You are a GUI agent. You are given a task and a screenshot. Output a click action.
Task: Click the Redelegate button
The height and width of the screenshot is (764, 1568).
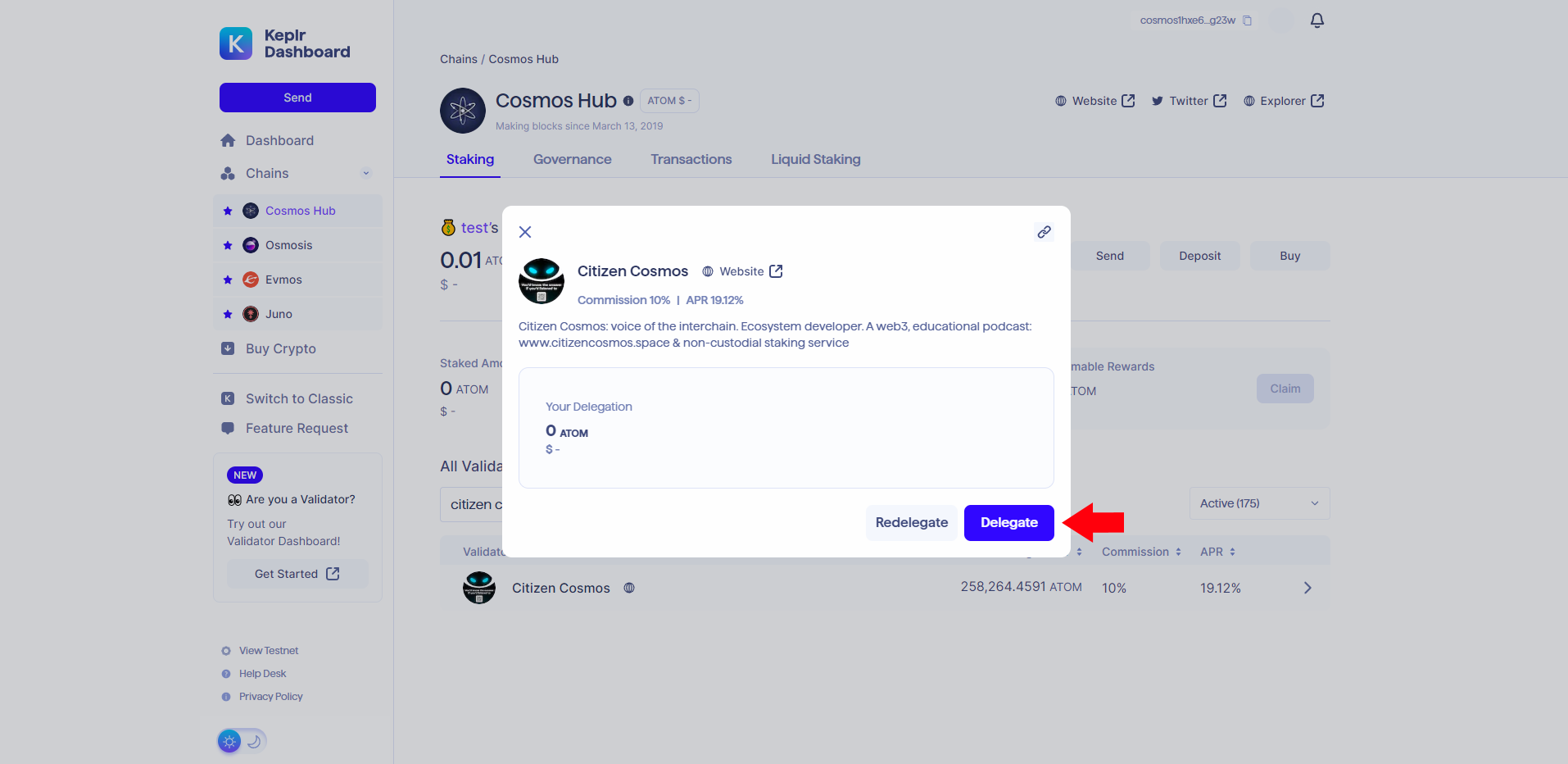pos(911,523)
